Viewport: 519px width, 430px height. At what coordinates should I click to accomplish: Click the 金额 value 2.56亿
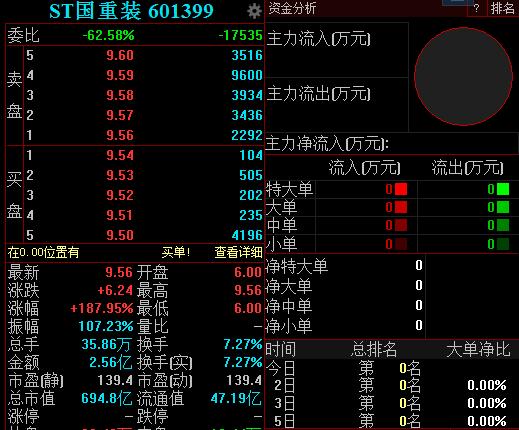point(111,362)
